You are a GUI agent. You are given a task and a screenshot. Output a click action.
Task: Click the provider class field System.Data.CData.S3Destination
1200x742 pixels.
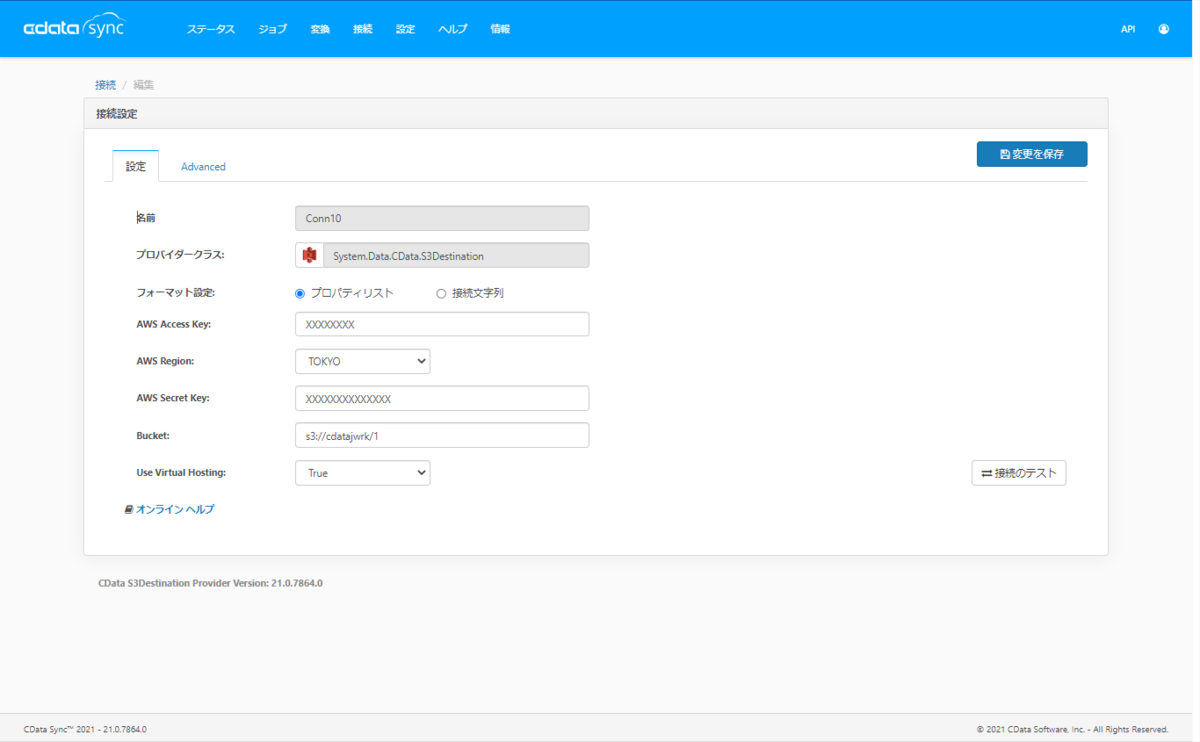pyautogui.click(x=456, y=255)
